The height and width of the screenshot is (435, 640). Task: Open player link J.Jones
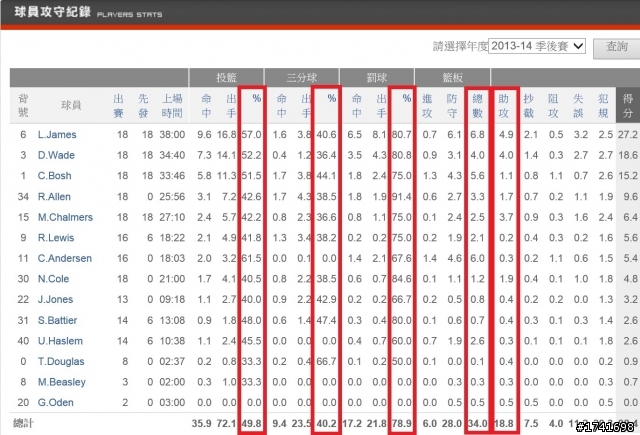pos(55,300)
